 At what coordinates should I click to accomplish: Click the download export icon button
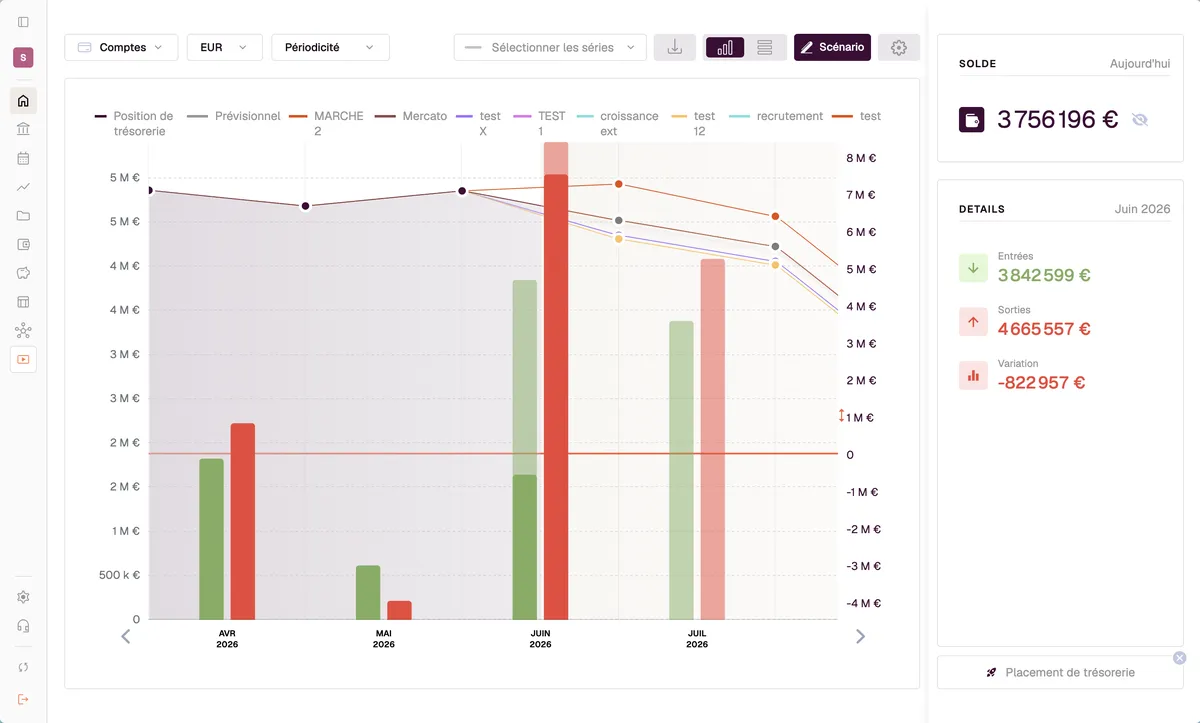[x=675, y=47]
